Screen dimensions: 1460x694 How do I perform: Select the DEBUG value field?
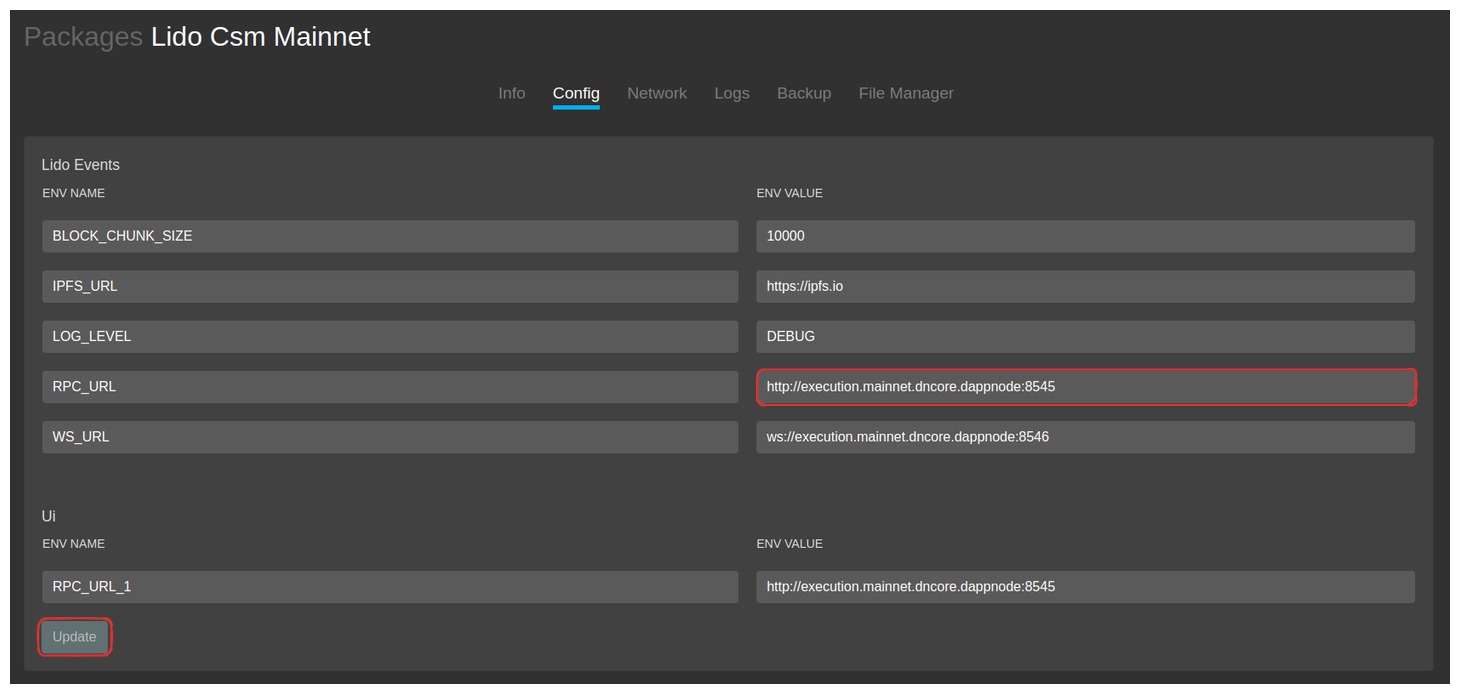[1085, 336]
